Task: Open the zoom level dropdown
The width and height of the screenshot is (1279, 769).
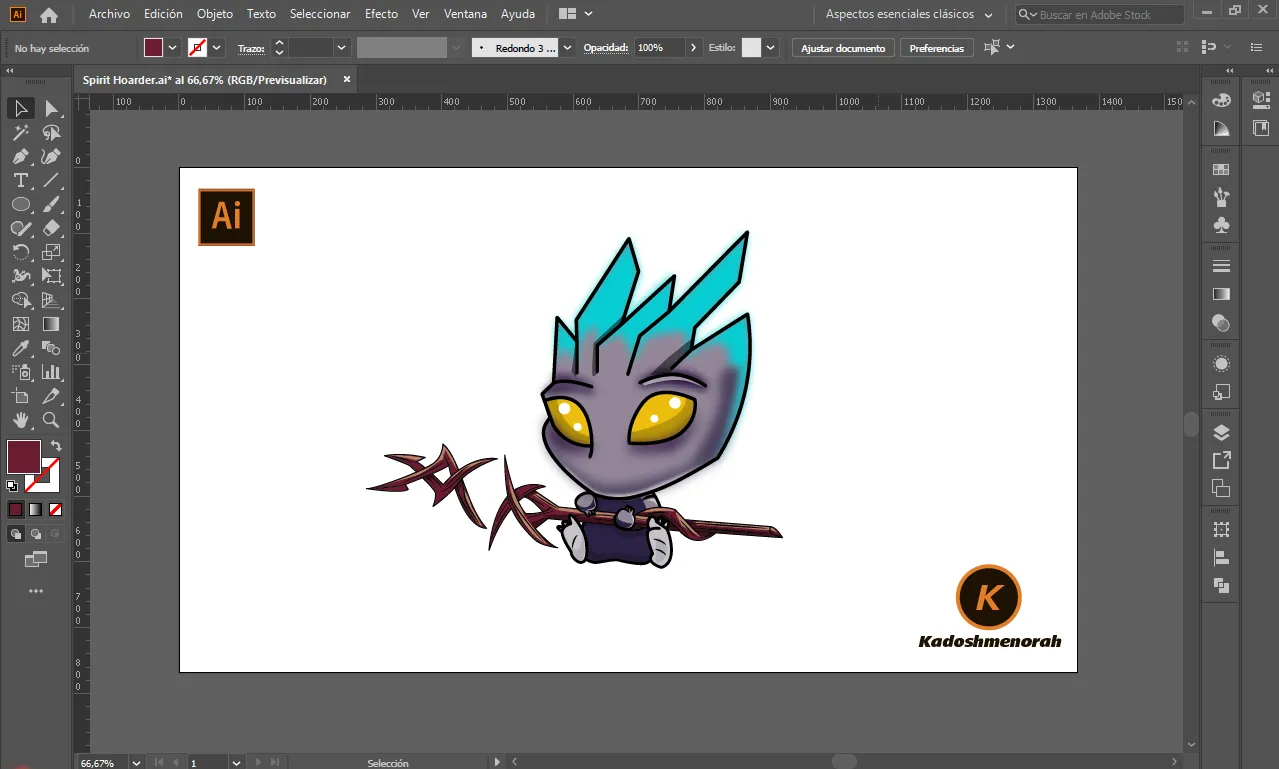Action: click(136, 762)
